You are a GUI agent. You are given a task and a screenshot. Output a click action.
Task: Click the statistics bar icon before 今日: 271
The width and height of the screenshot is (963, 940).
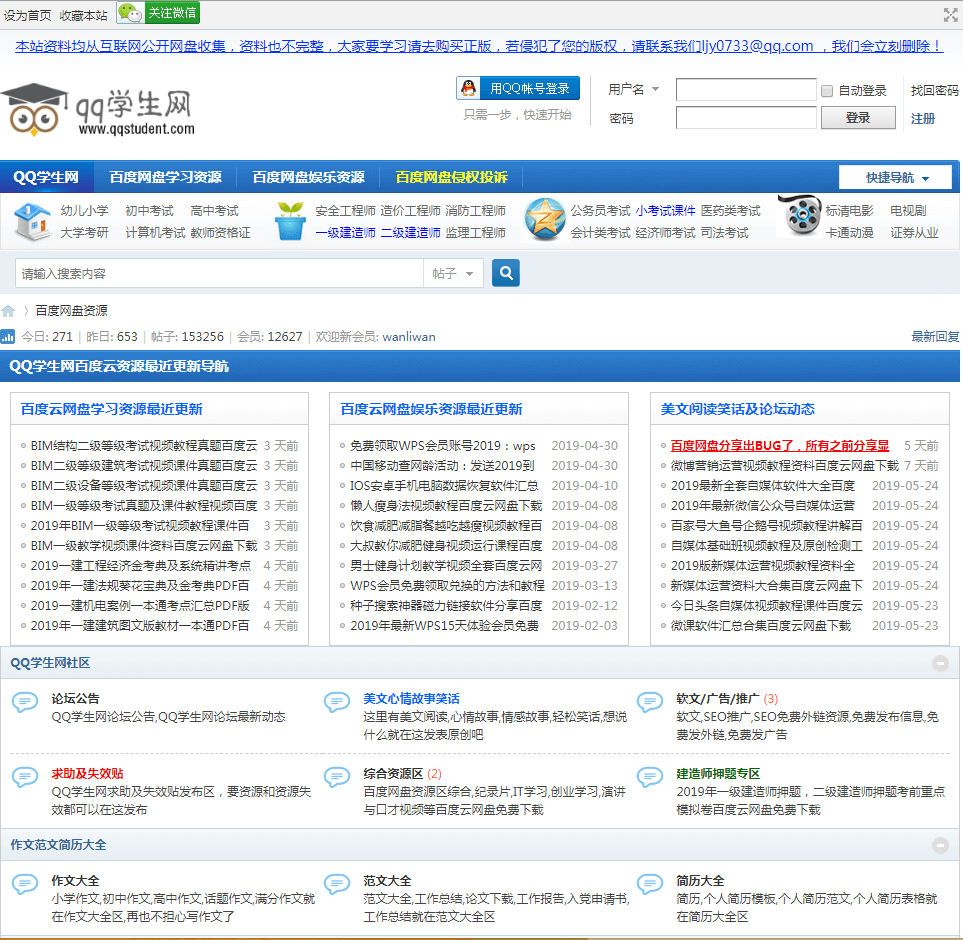coord(10,336)
